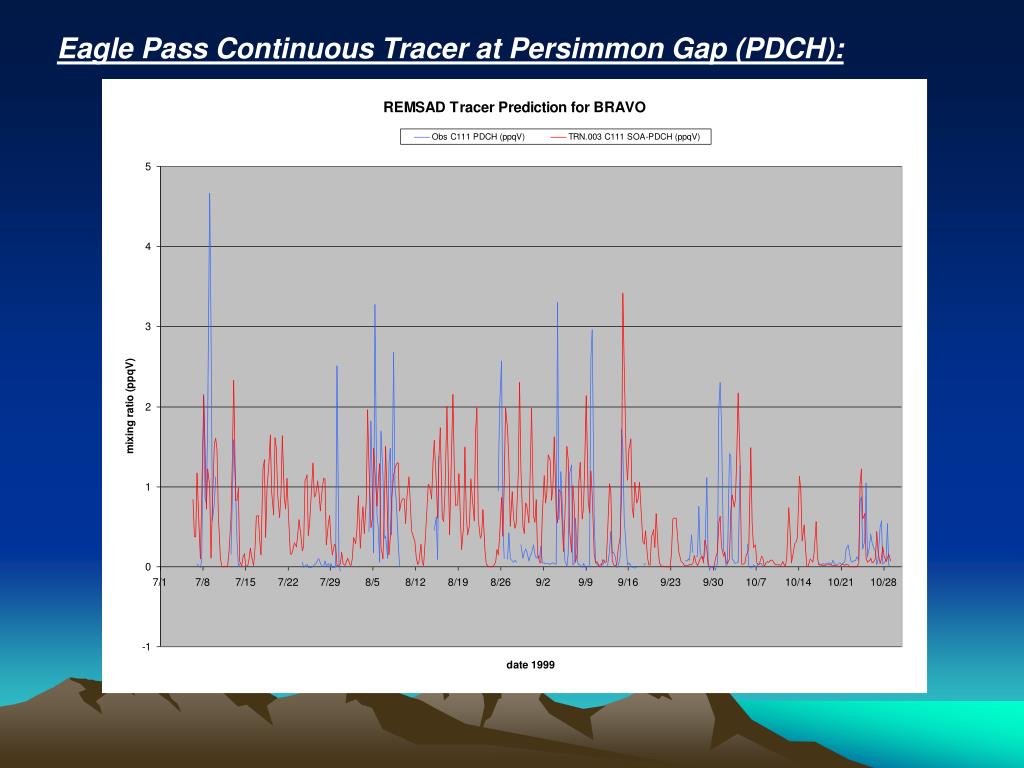1024x768 pixels.
Task: Click the slide title 'Eagle Pass Continuous Tracer at Persimmon Gap (PDCH):'
Action: [451, 49]
